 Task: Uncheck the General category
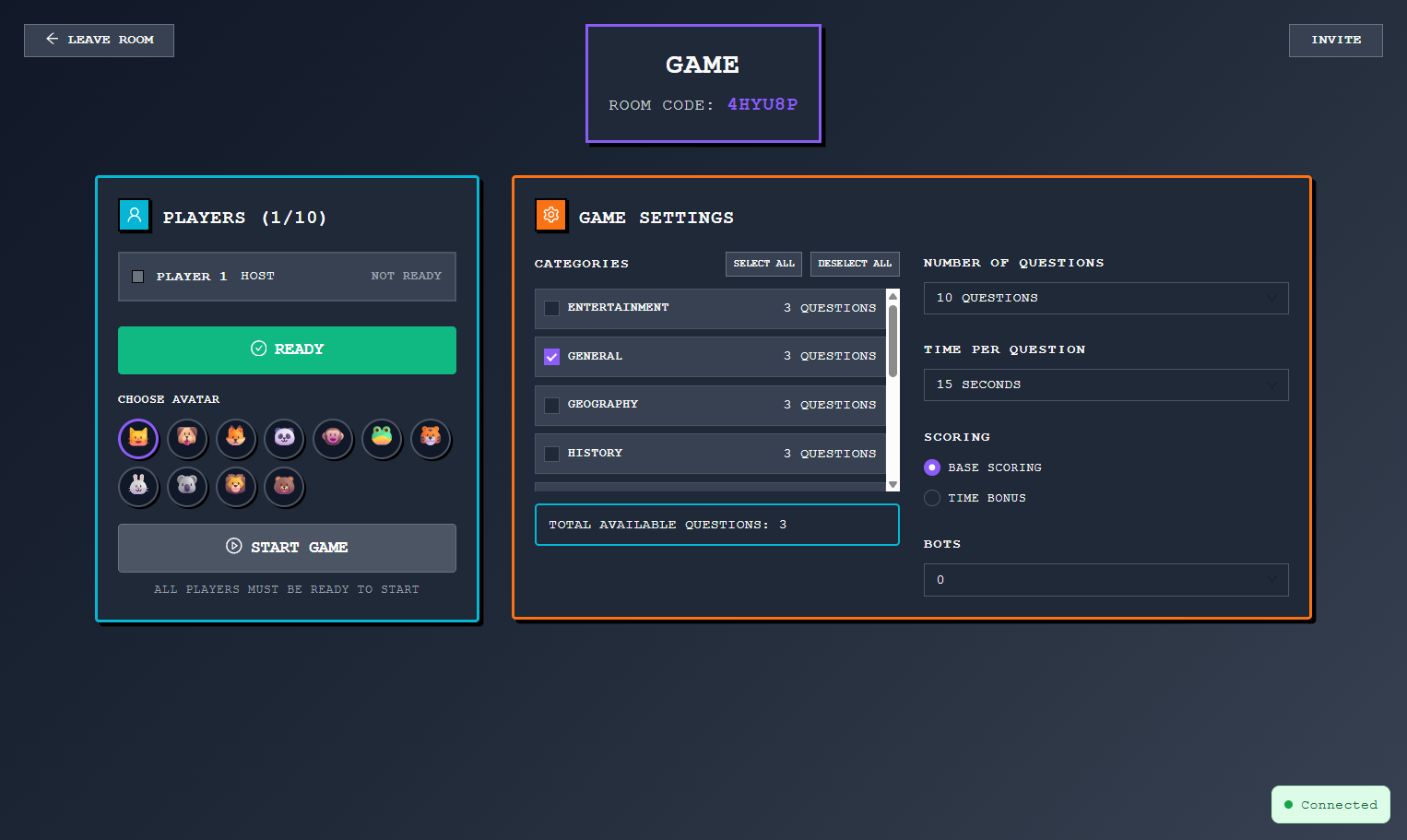tap(551, 356)
